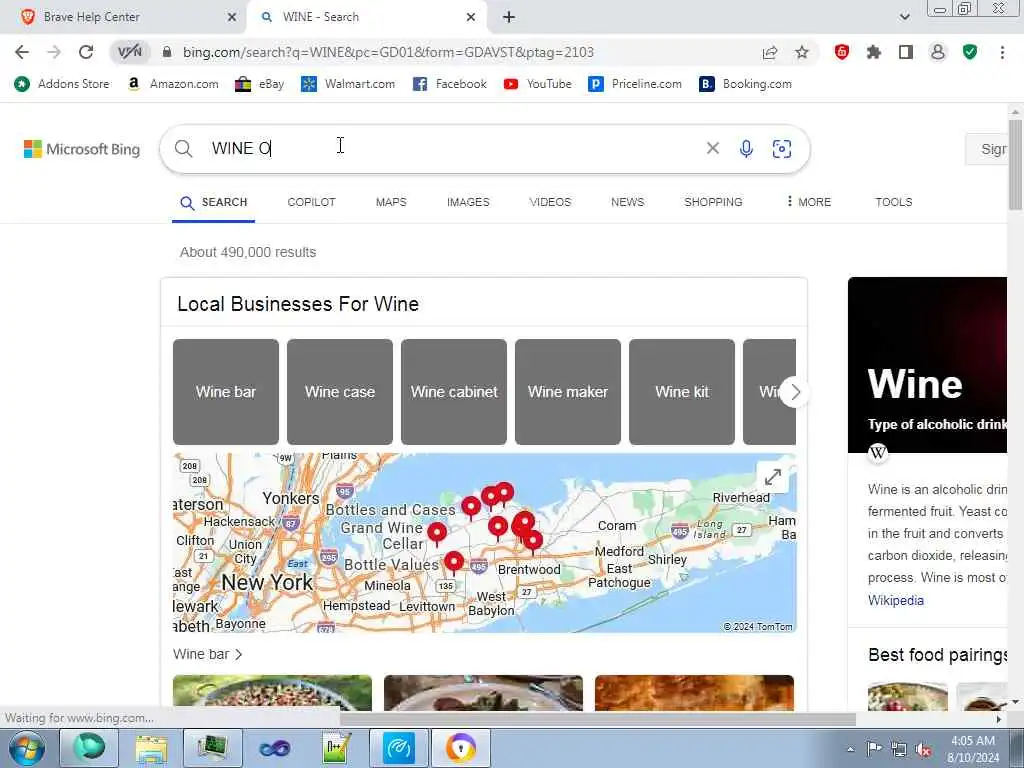
Task: Open the extensions puzzle icon
Action: coord(874,52)
